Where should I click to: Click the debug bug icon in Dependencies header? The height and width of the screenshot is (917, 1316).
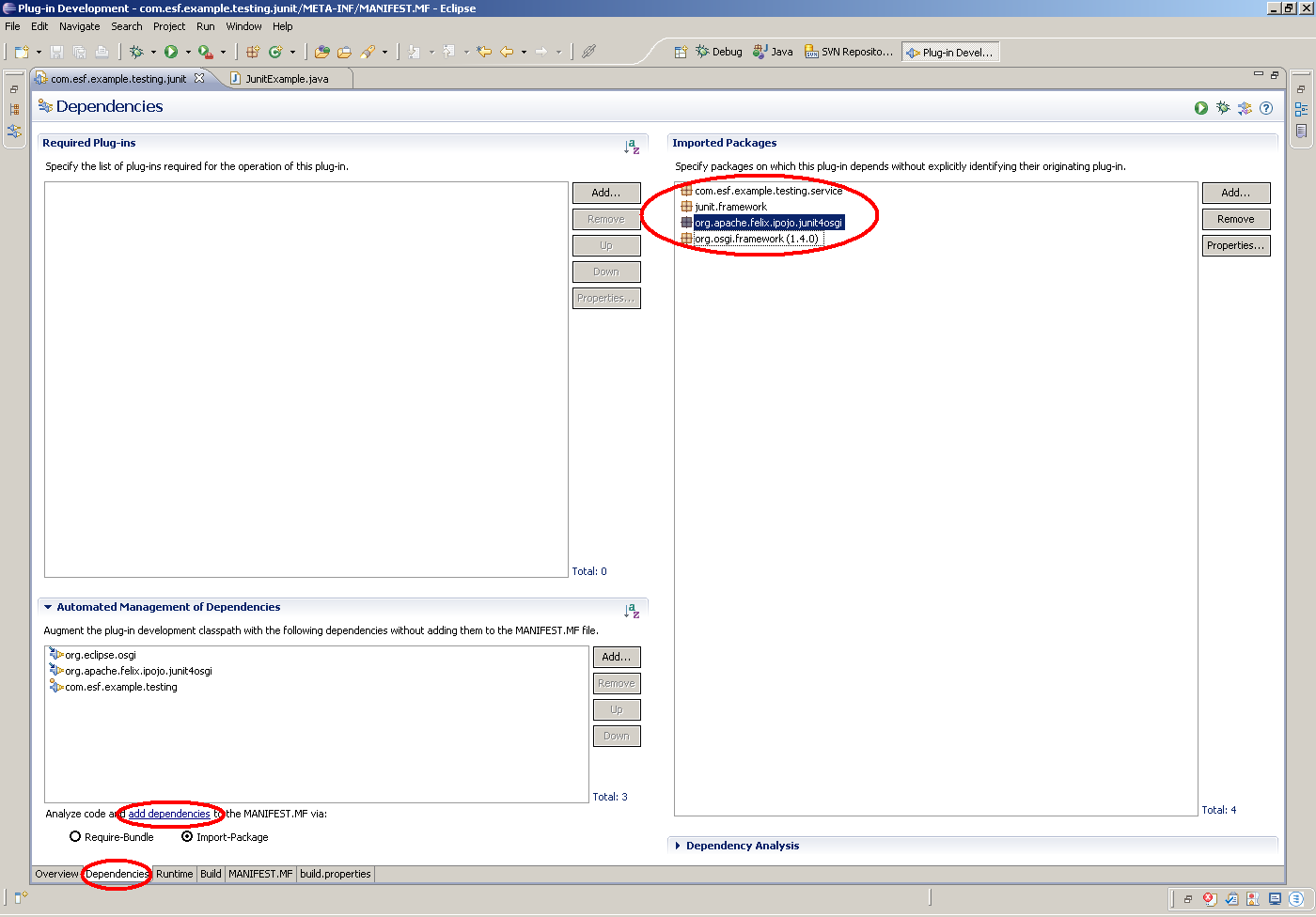(1223, 108)
